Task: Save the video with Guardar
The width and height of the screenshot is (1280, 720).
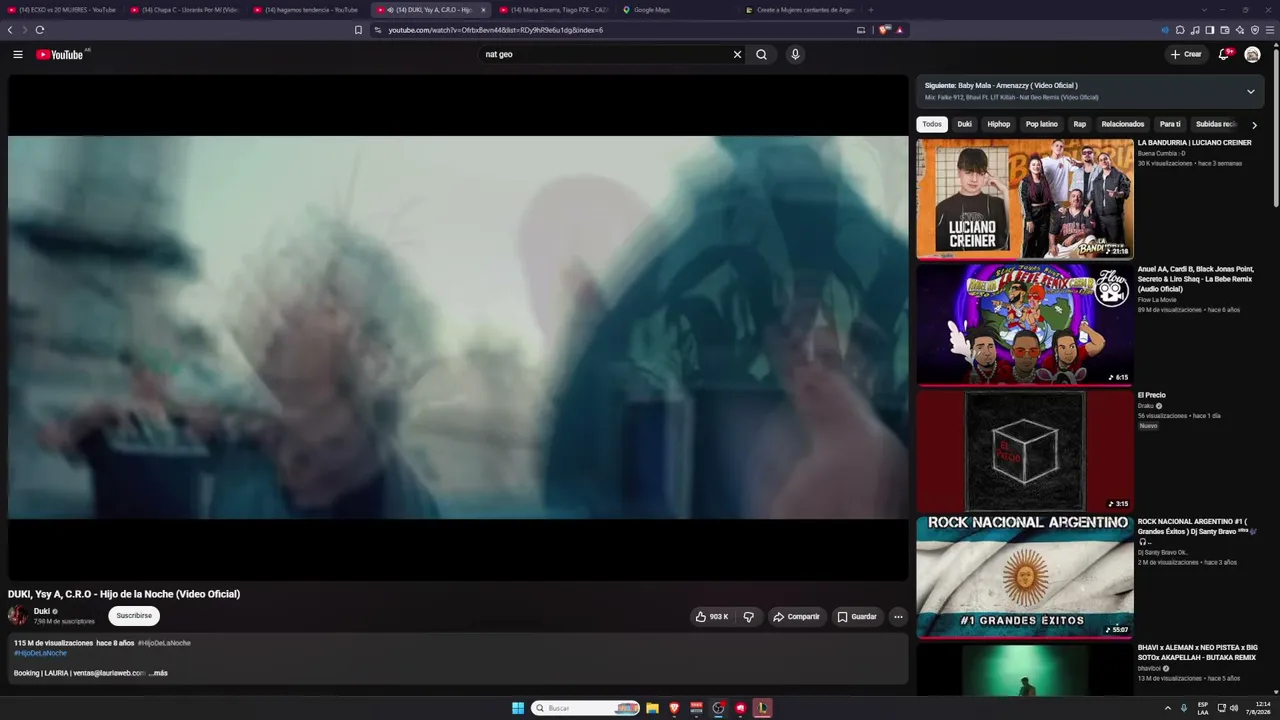Action: [x=857, y=617]
